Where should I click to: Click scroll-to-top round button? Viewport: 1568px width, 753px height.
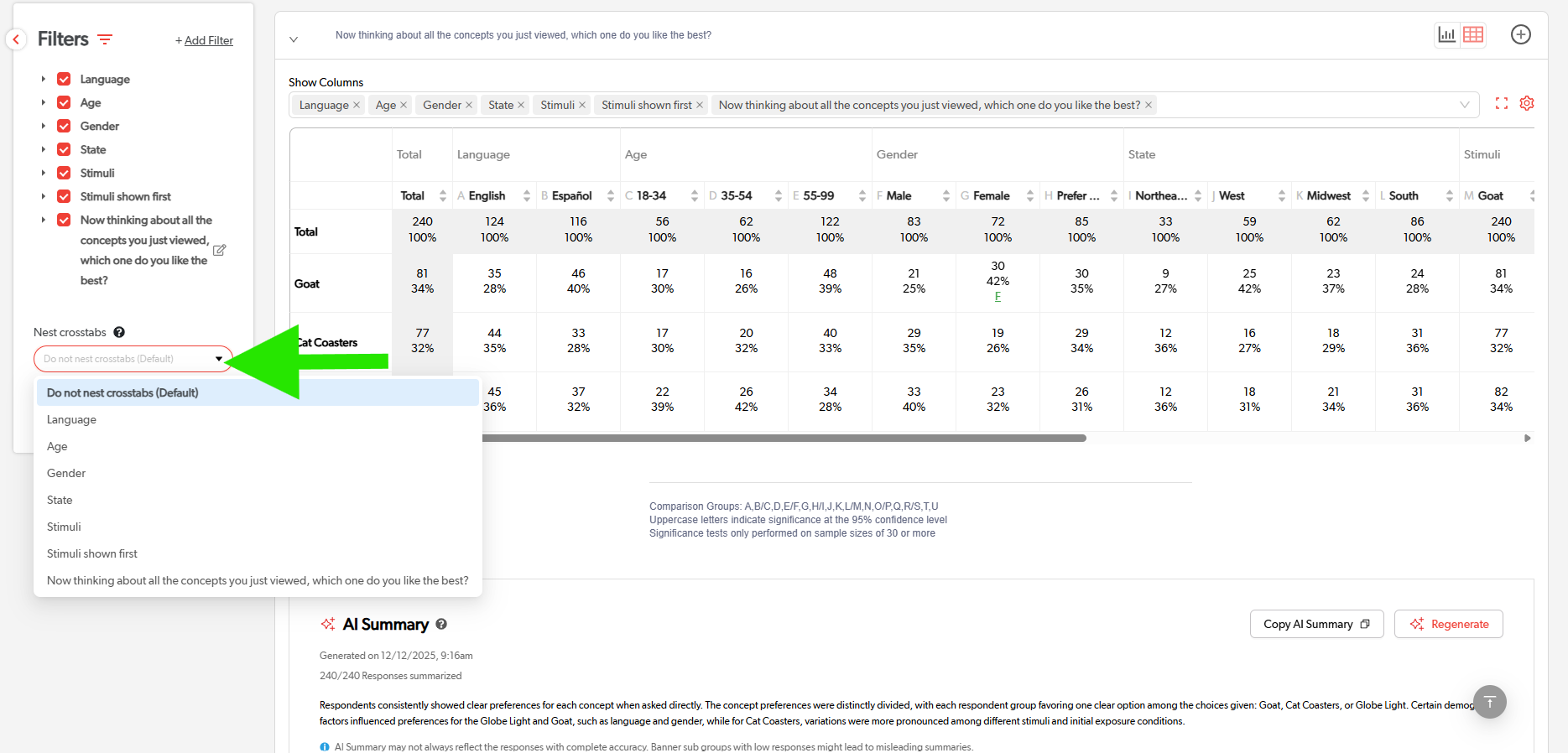pyautogui.click(x=1489, y=702)
